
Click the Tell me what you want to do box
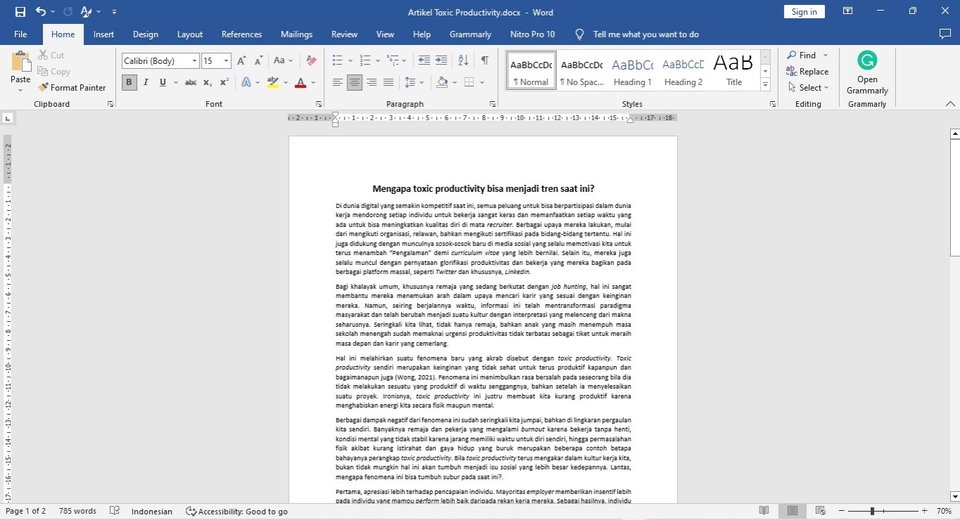(645, 34)
